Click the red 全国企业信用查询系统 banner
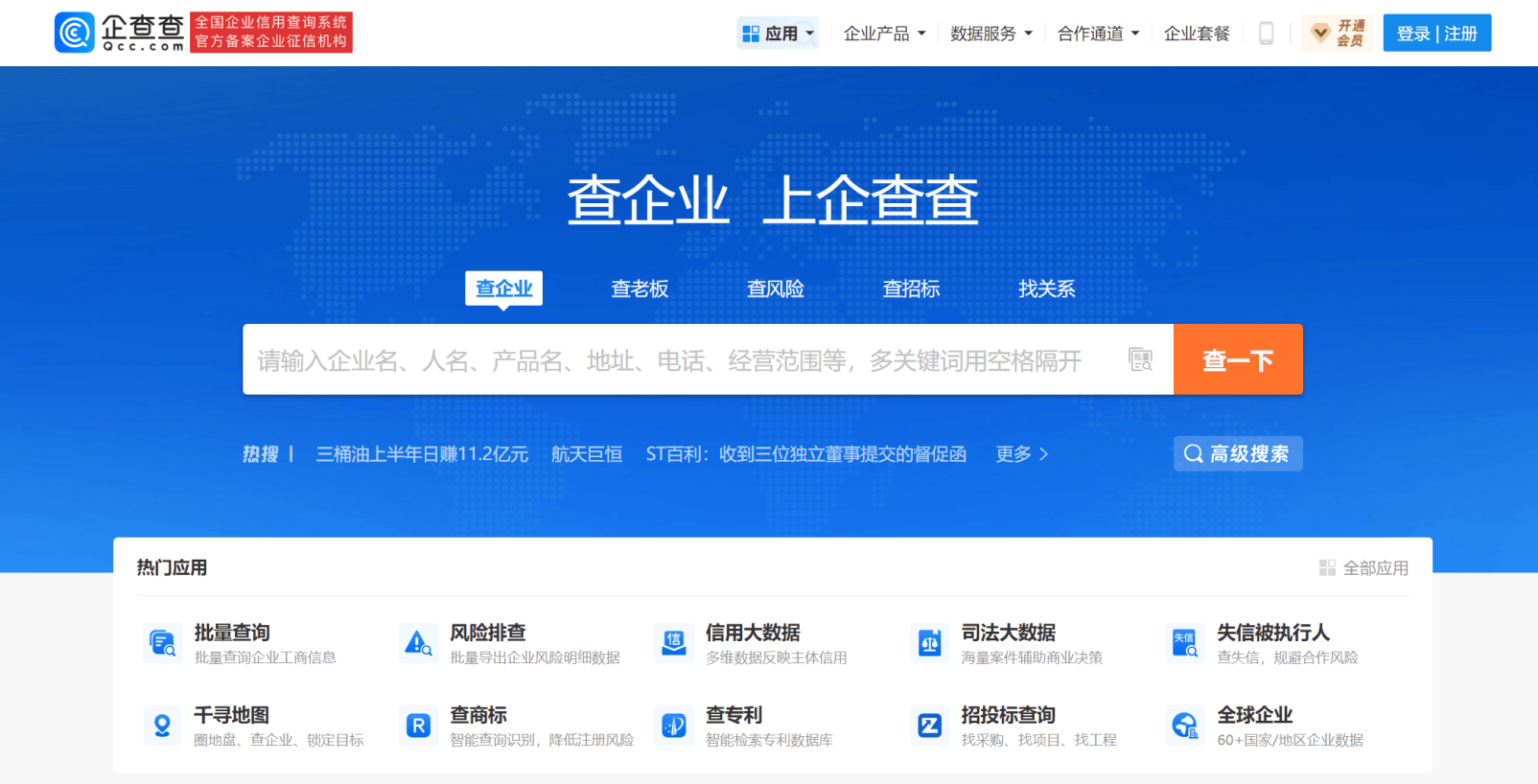Viewport: 1538px width, 784px height. [271, 33]
